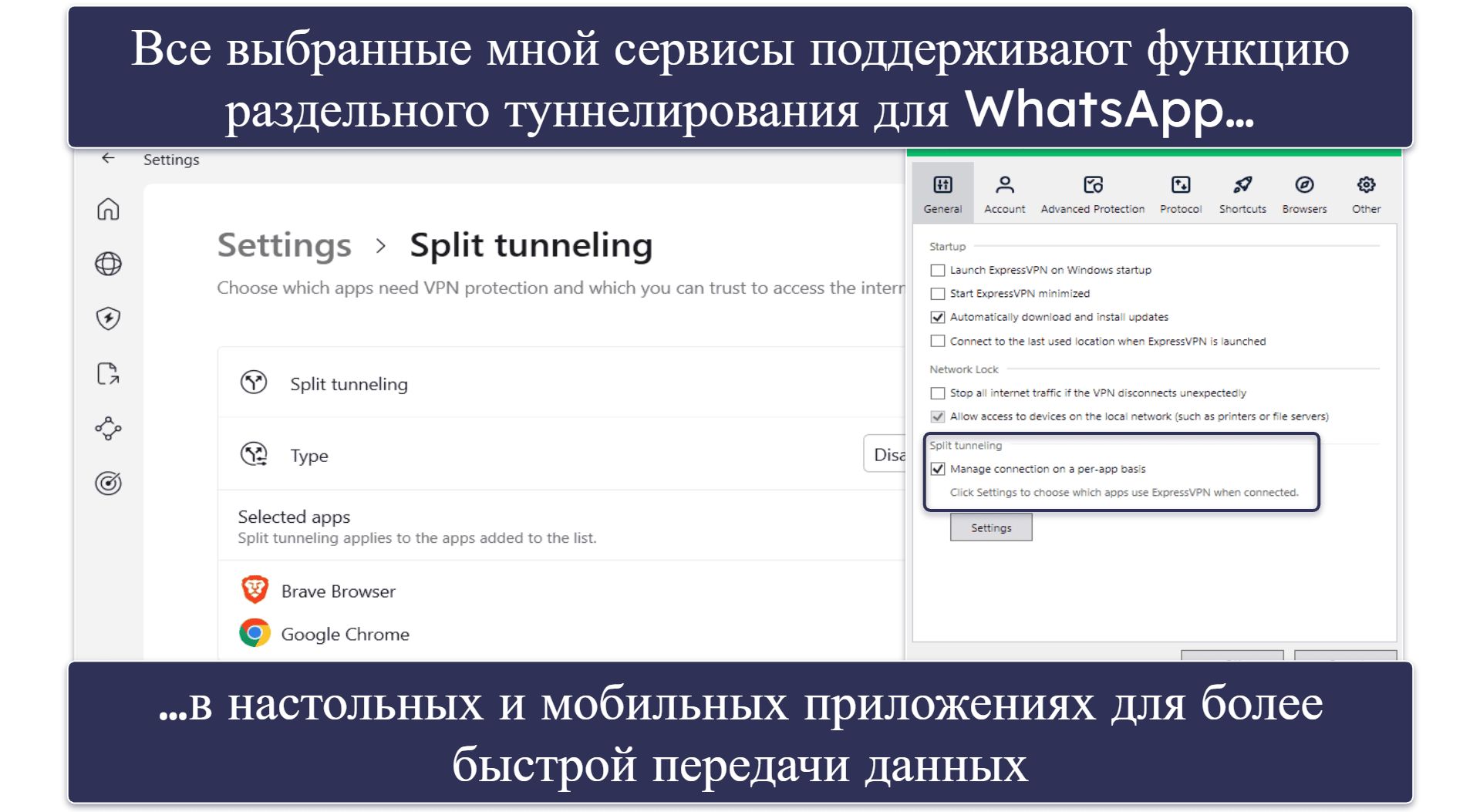Select the Brave Browser text entry
The image size is (1480, 812).
click(x=338, y=591)
